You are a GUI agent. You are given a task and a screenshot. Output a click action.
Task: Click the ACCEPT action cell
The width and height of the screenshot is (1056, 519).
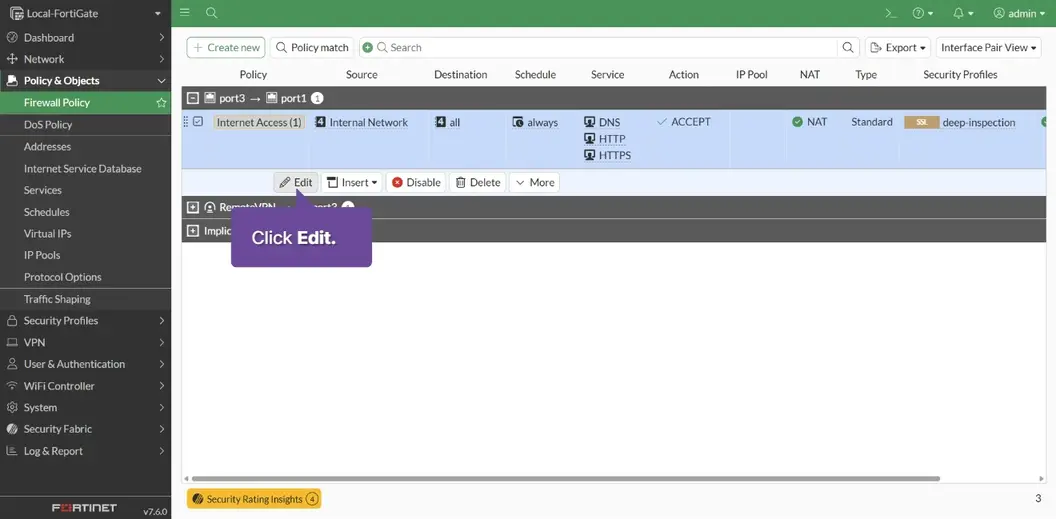tap(684, 122)
